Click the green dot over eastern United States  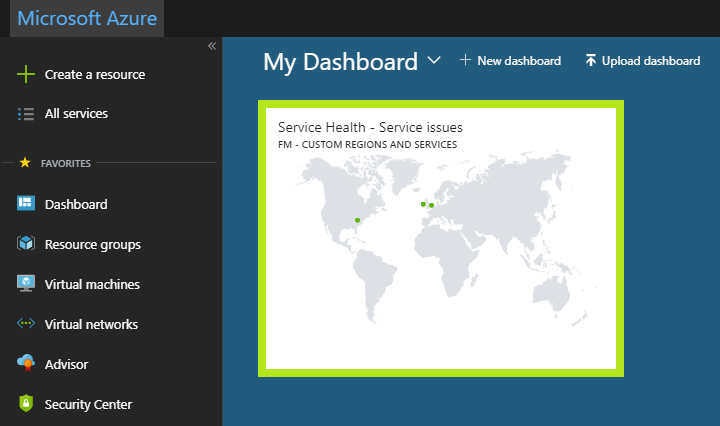357,220
